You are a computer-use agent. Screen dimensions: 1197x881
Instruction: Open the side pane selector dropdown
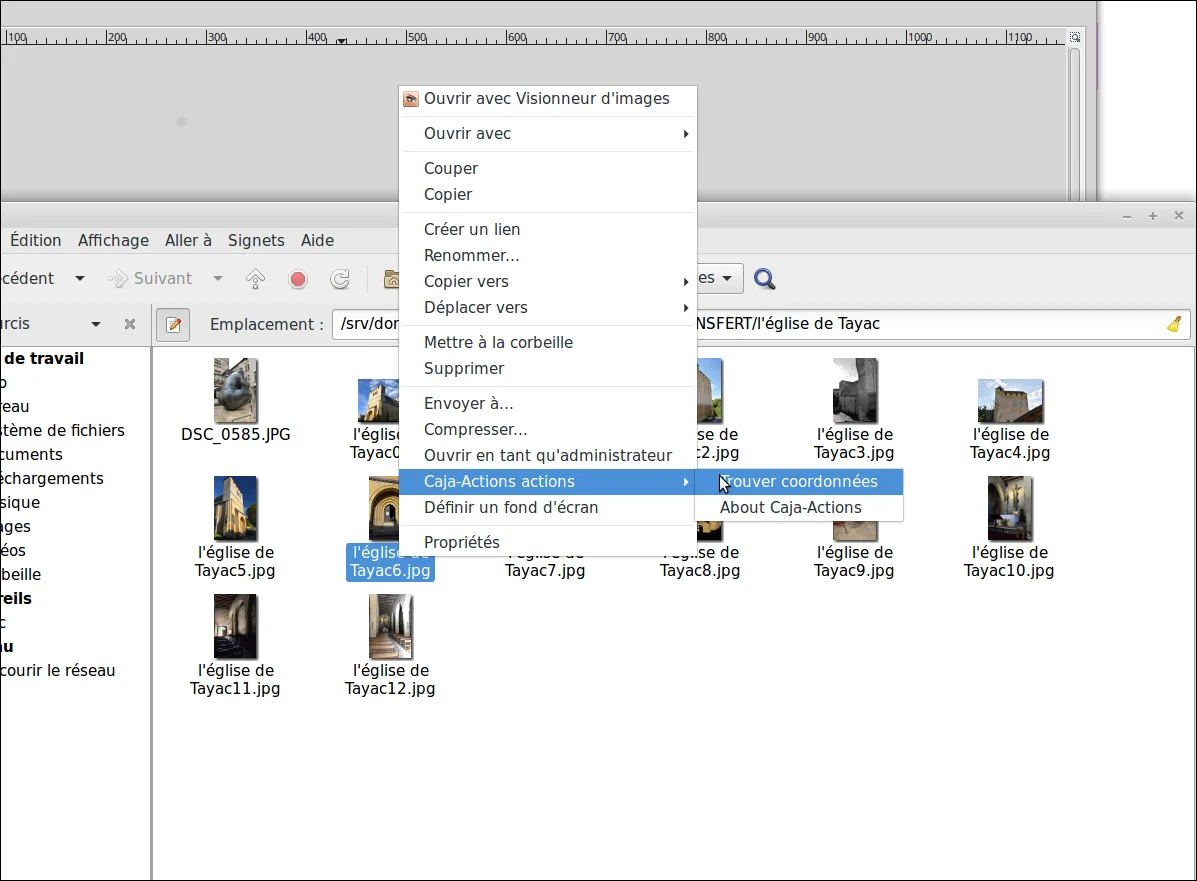[x=95, y=324]
